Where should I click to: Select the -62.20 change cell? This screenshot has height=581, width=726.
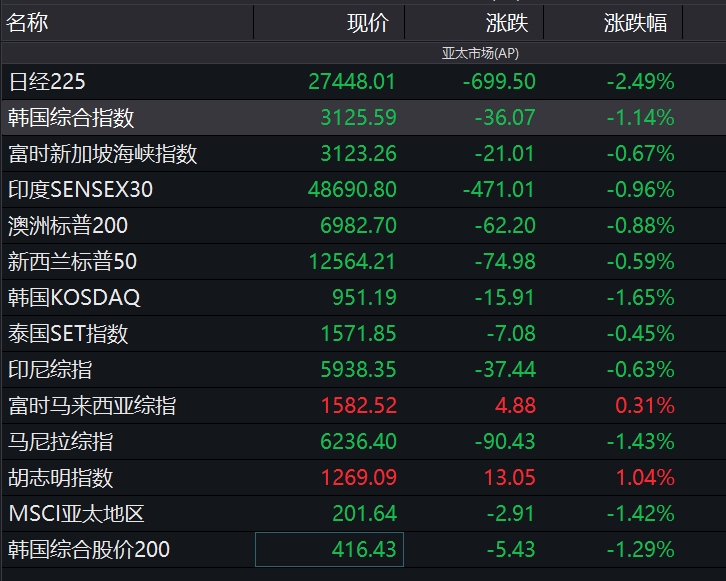tap(505, 226)
